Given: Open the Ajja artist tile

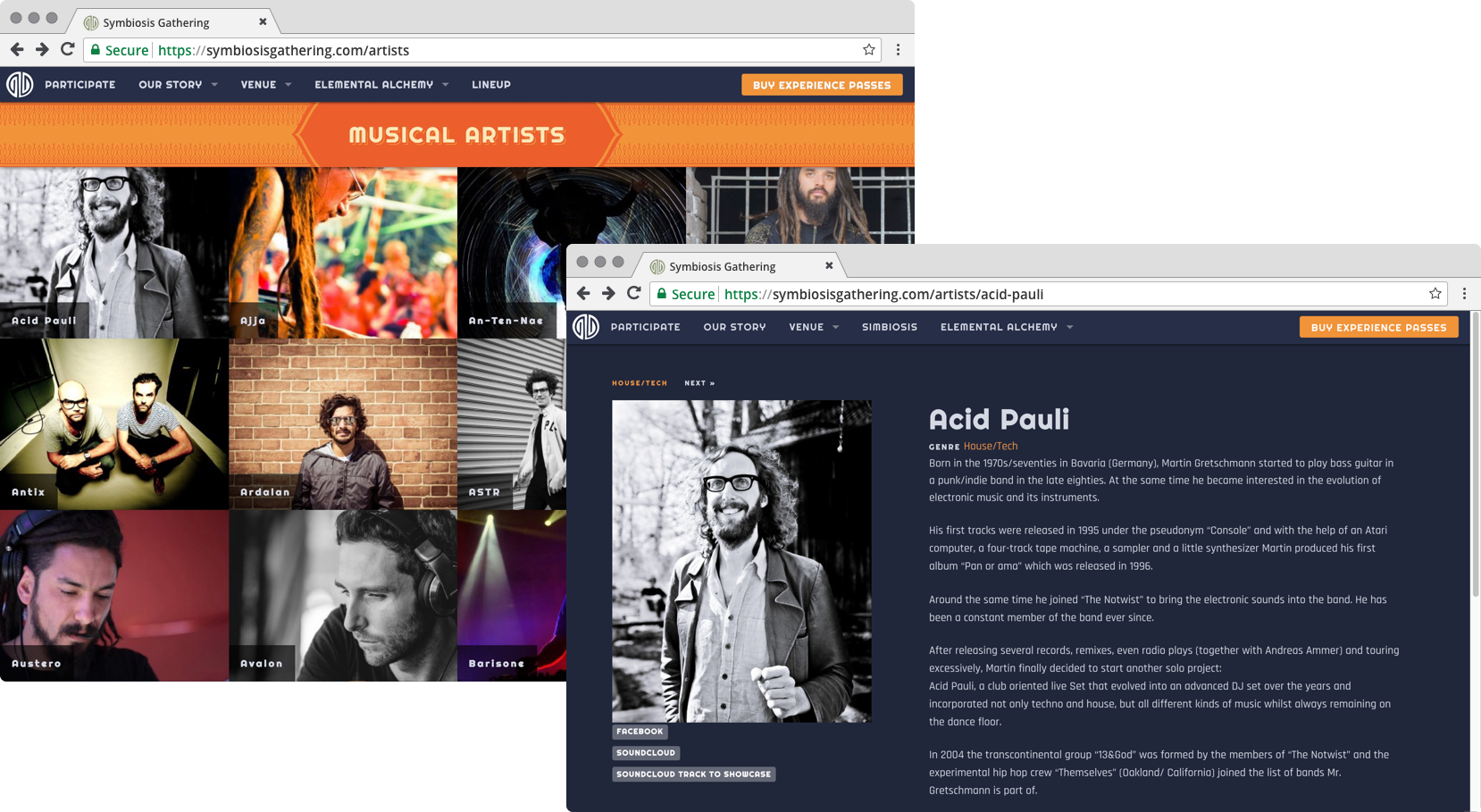Looking at the screenshot, I should (x=343, y=253).
